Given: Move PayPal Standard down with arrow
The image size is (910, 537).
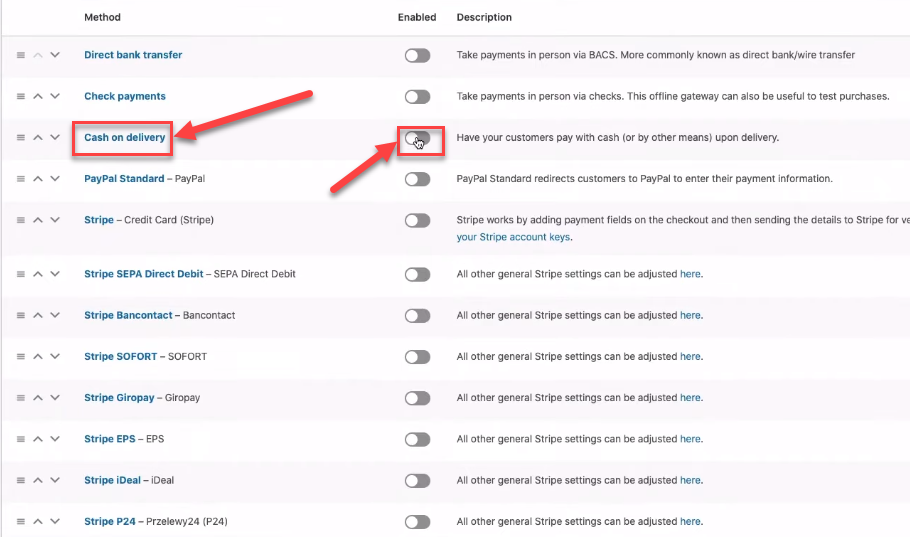Looking at the screenshot, I should [55, 179].
